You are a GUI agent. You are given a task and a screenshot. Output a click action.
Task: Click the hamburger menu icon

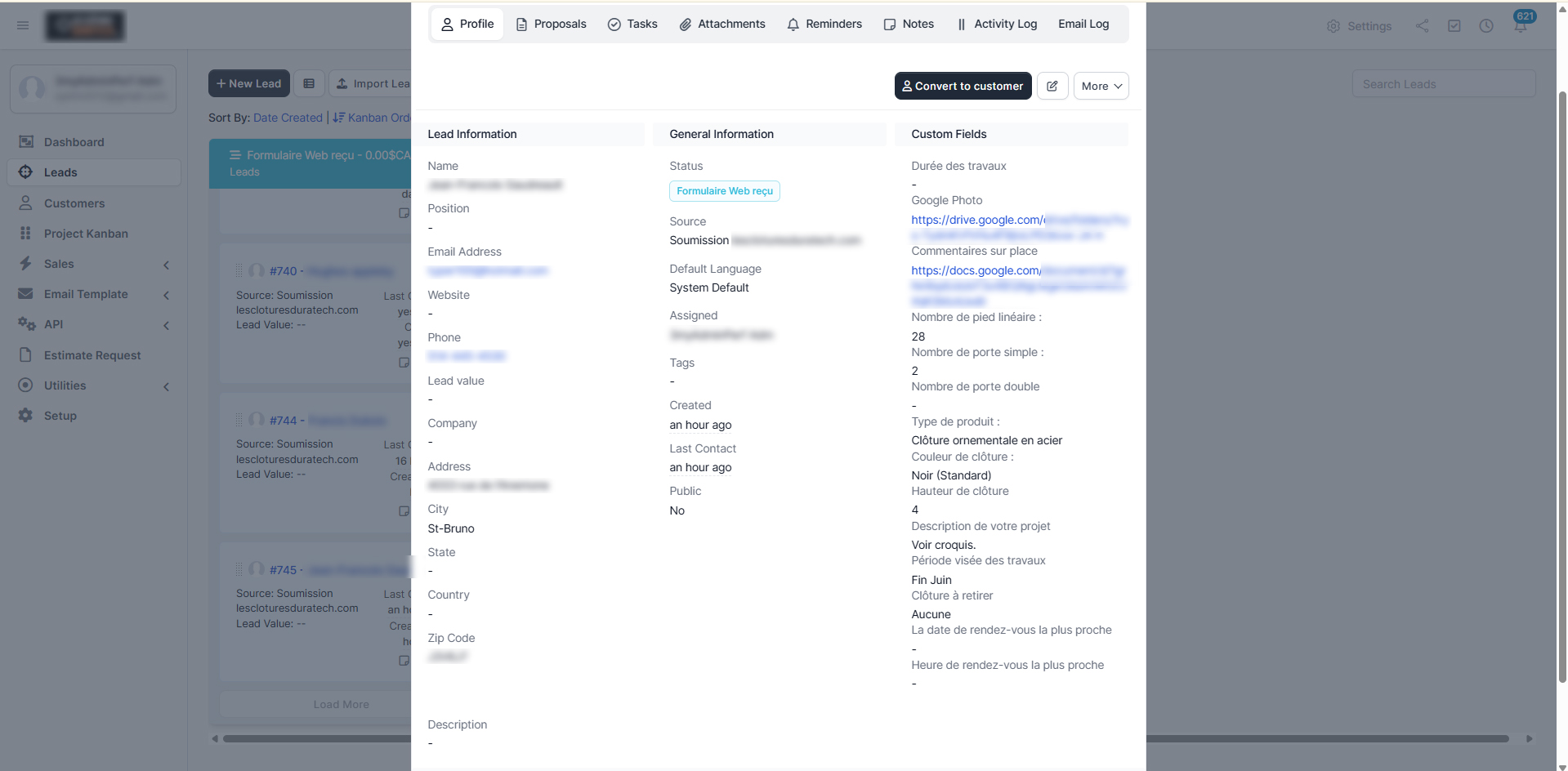click(x=23, y=25)
